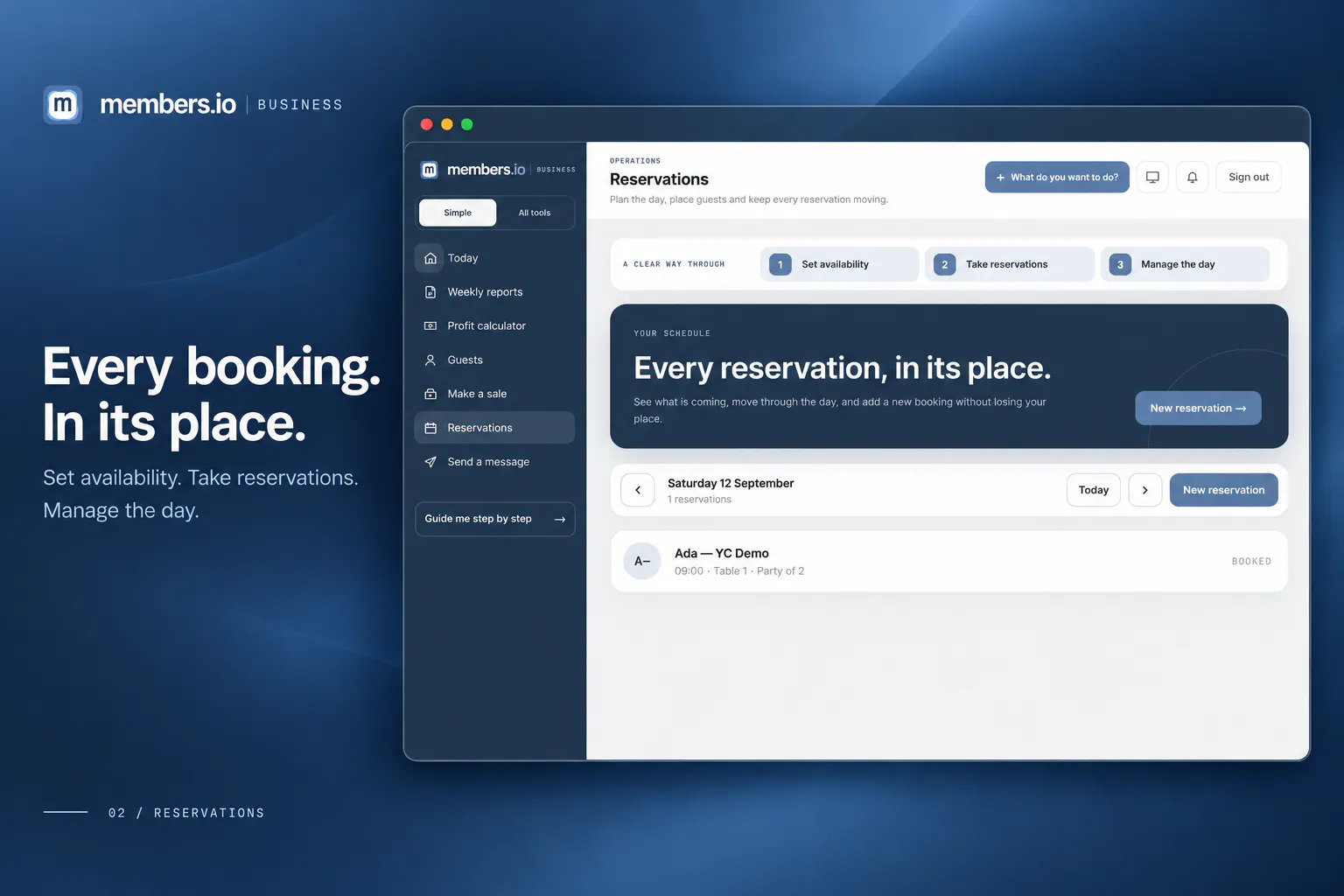Go to next day chevron

pyautogui.click(x=1144, y=490)
